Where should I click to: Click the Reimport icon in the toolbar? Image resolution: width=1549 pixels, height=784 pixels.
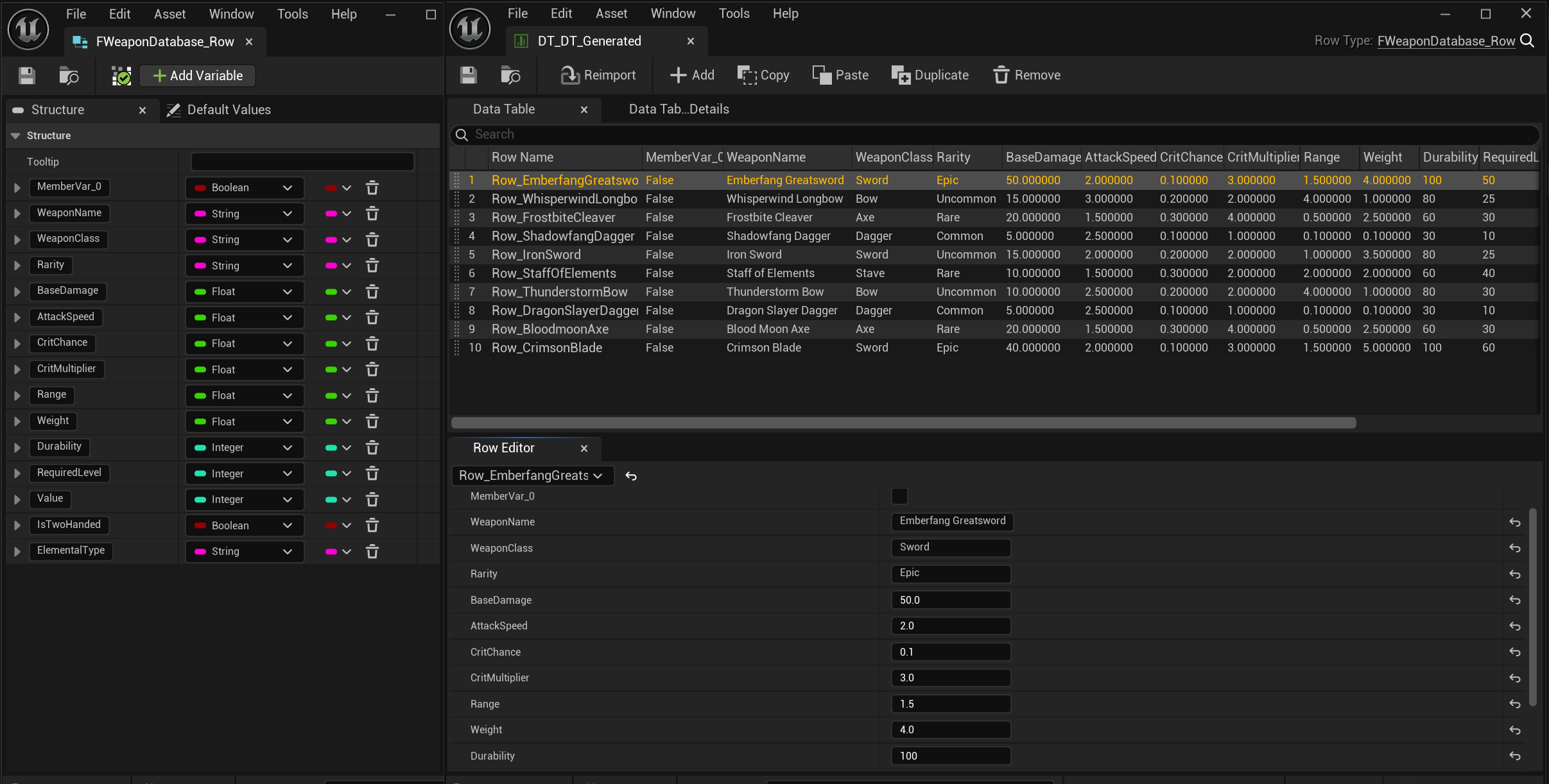(x=569, y=75)
